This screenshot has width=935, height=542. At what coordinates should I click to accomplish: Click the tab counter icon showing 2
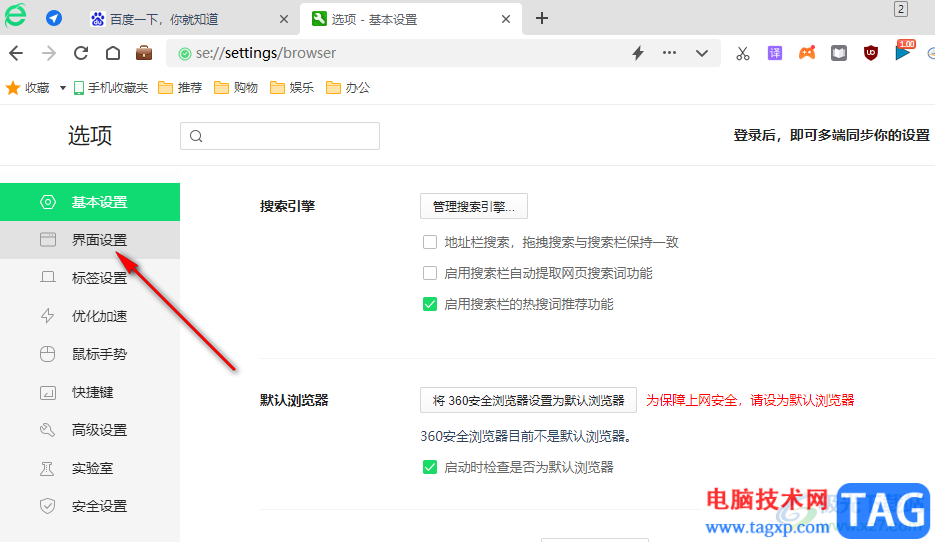coord(901,9)
